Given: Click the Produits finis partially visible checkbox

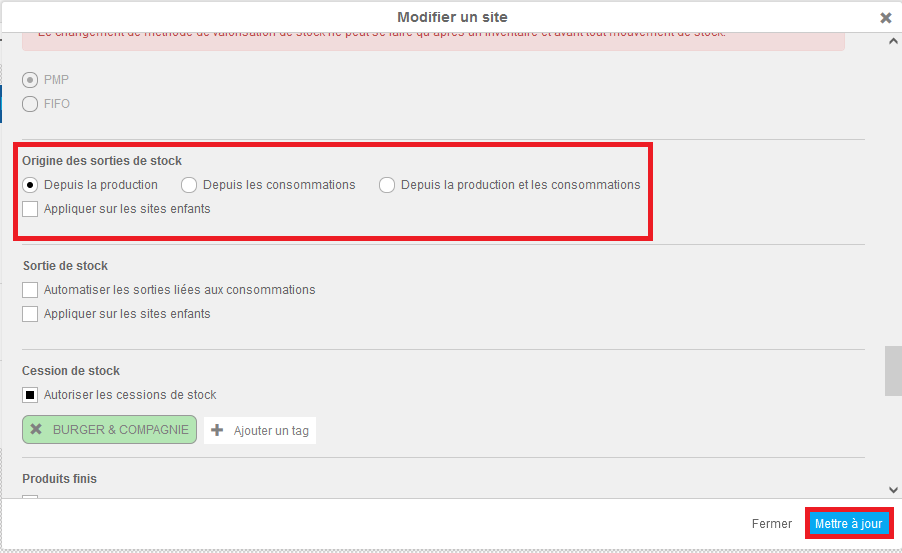Looking at the screenshot, I should [x=30, y=497].
